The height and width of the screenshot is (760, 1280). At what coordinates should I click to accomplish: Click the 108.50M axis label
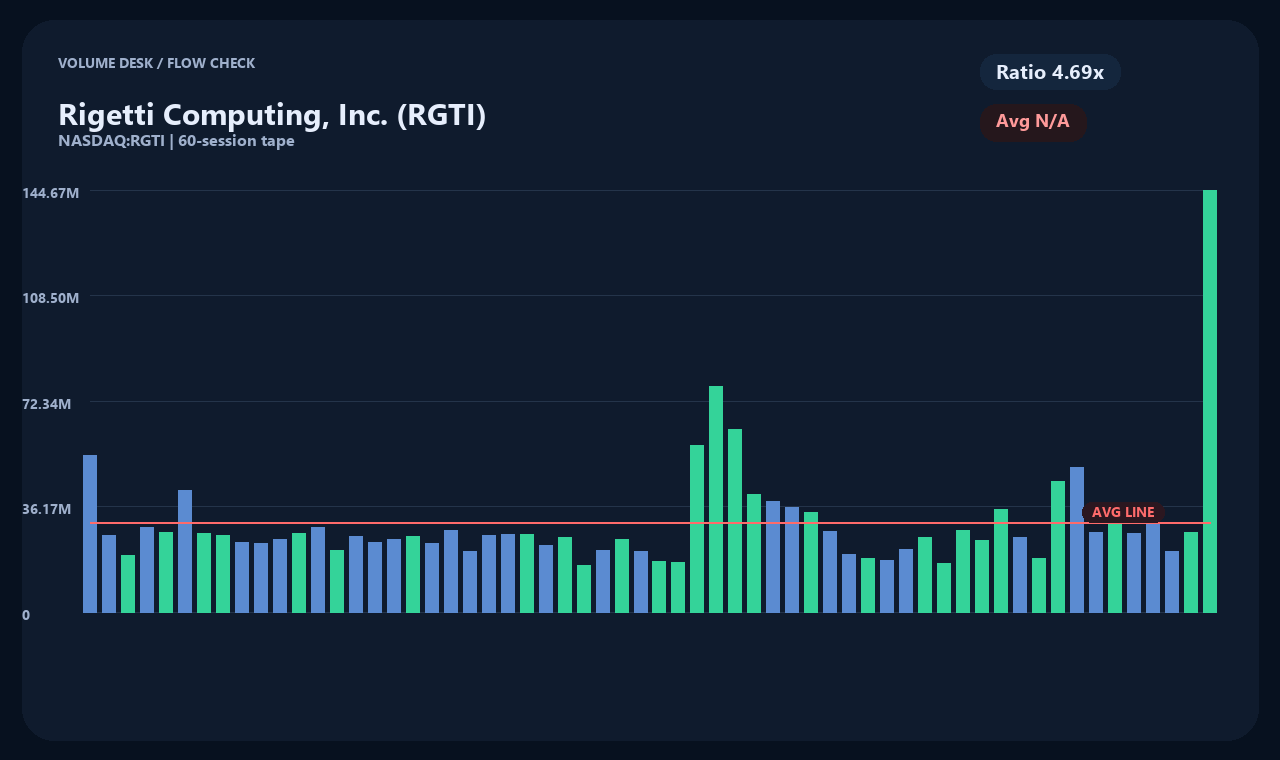(51, 298)
